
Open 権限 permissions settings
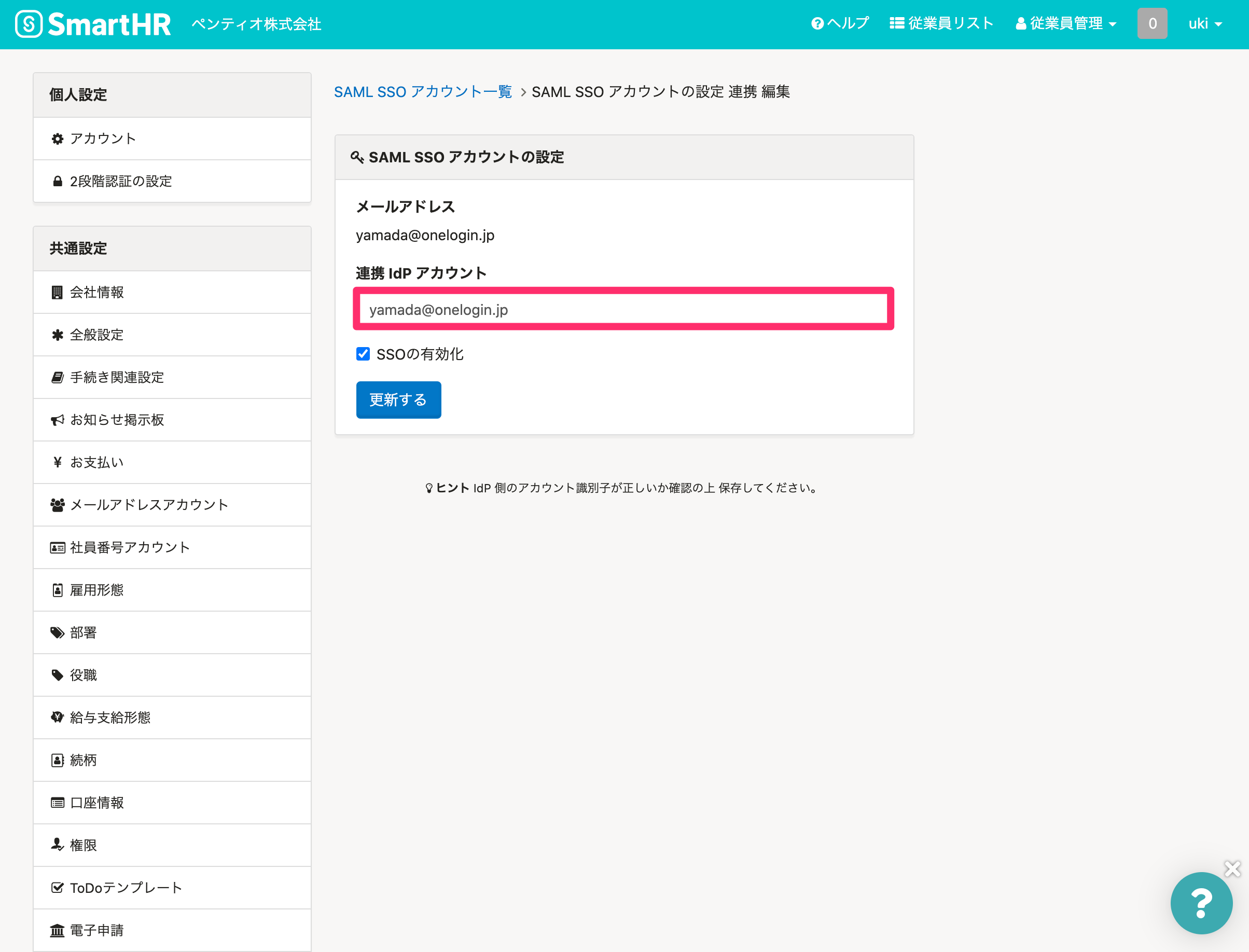point(172,845)
